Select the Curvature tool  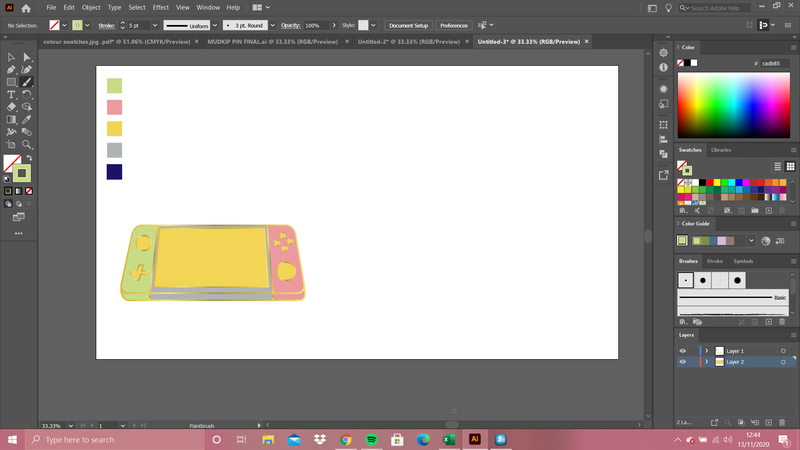tap(27, 69)
